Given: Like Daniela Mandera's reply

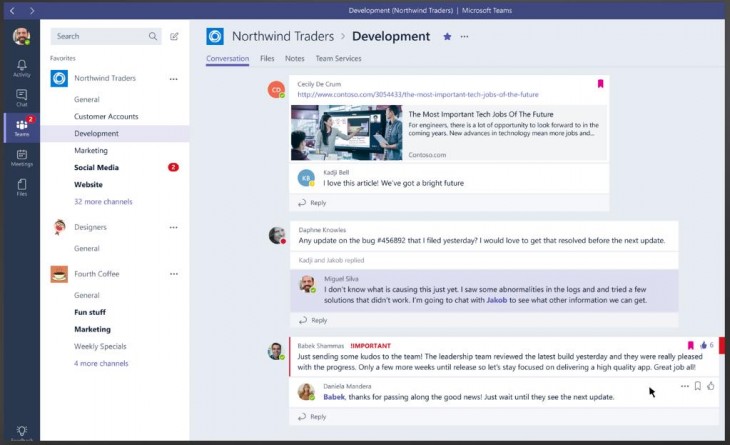Looking at the screenshot, I should [711, 386].
